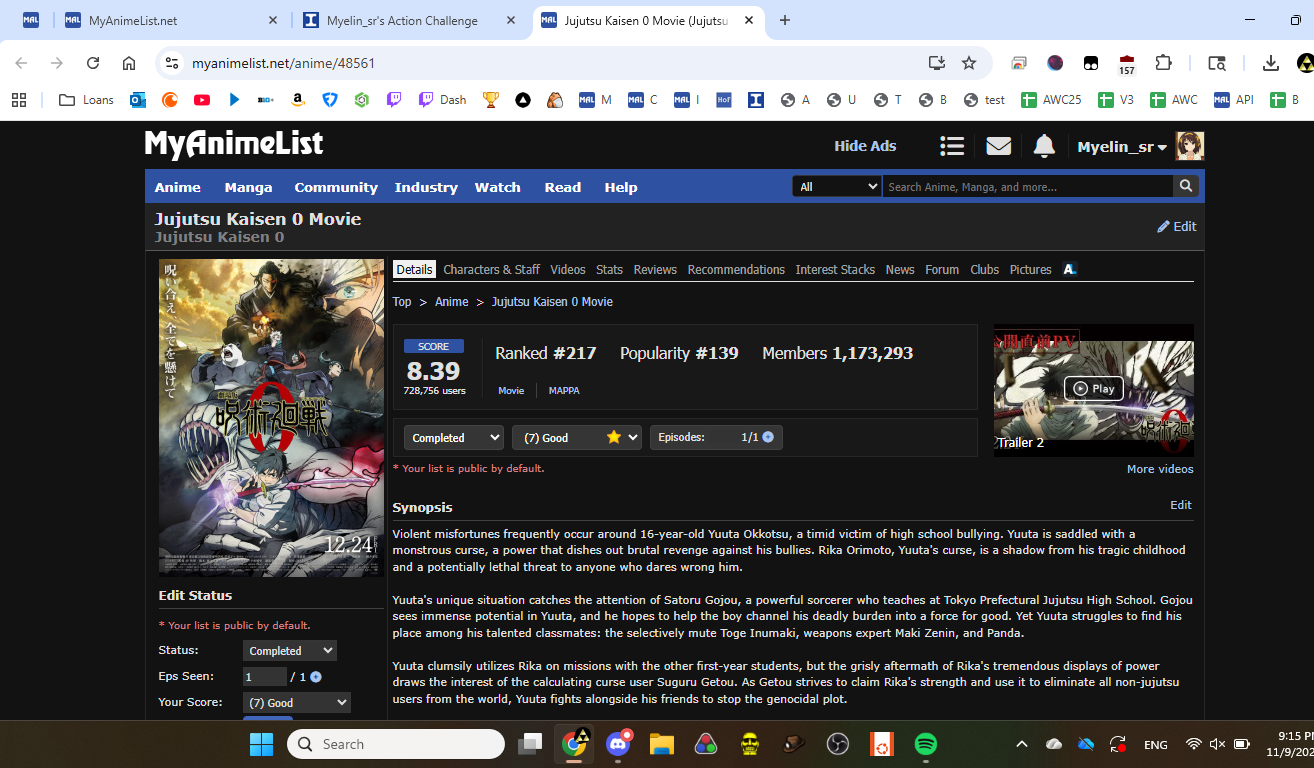Viewport: 1314px width, 768px height.
Task: Click the magnifier search button on MyAnimeList
Action: tap(1186, 186)
